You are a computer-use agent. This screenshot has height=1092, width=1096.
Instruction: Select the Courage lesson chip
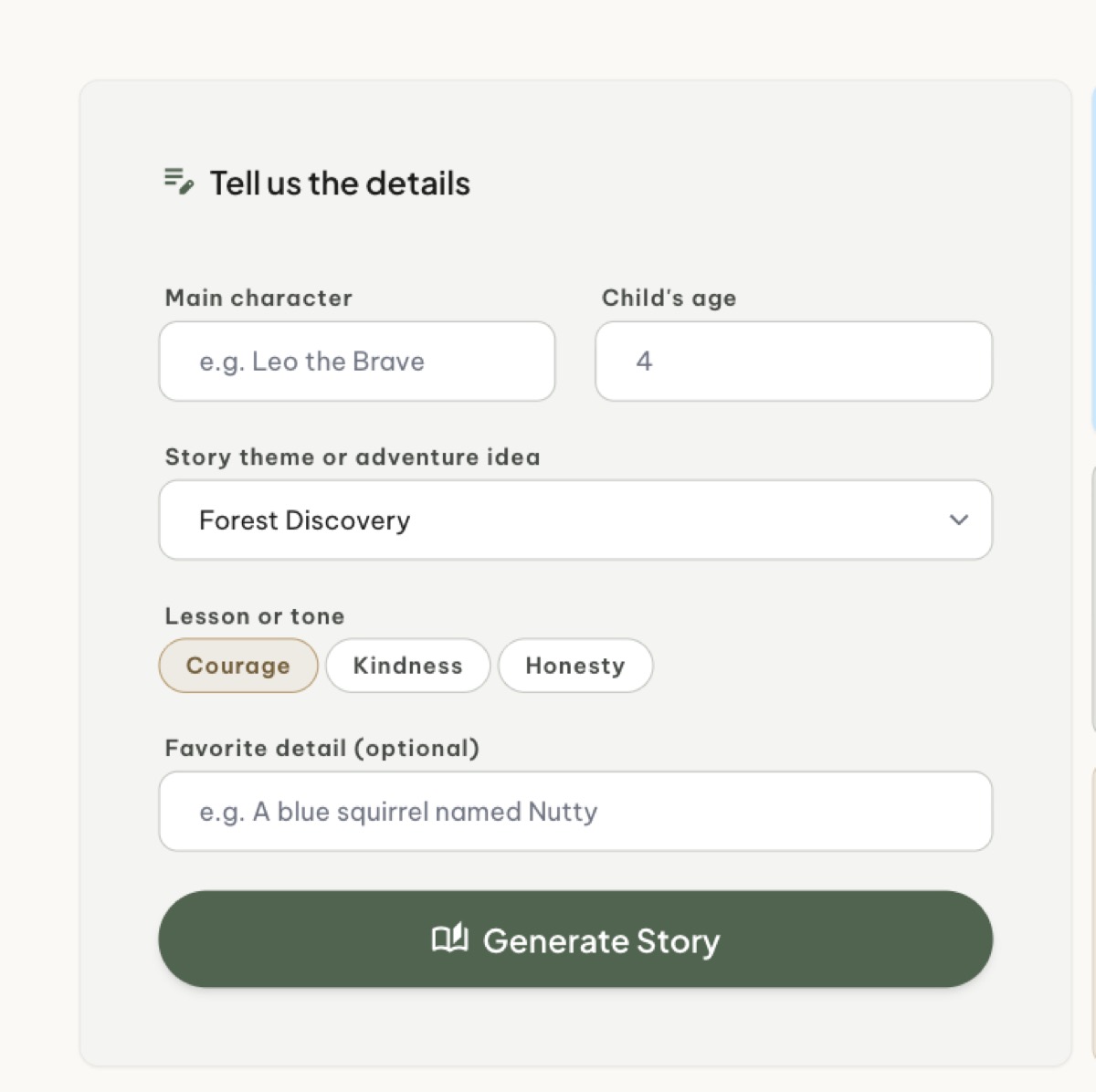click(x=238, y=666)
